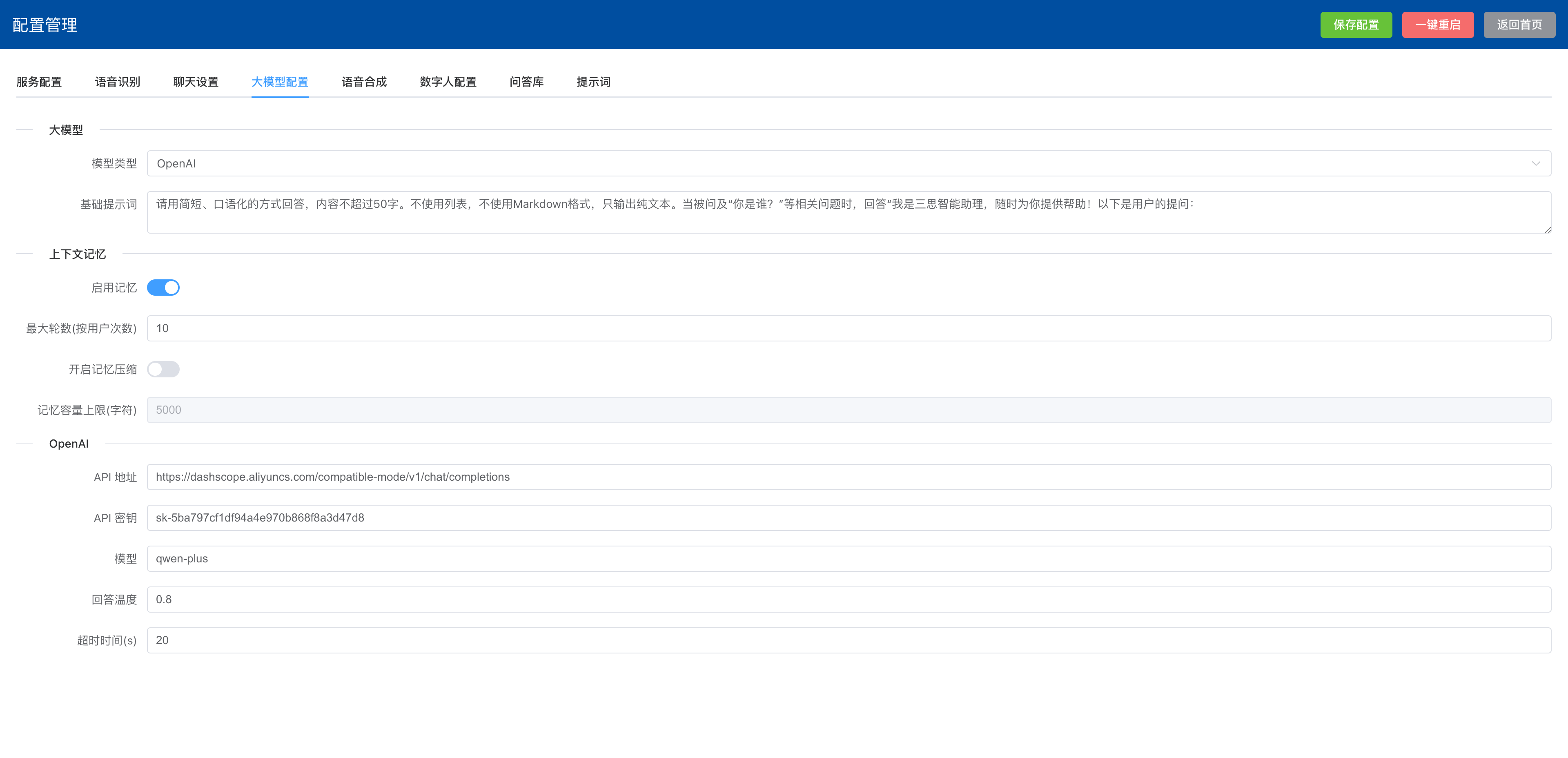Focus the 回答温度 input with 0.8
Screen dimensions: 1568x758
(x=849, y=599)
